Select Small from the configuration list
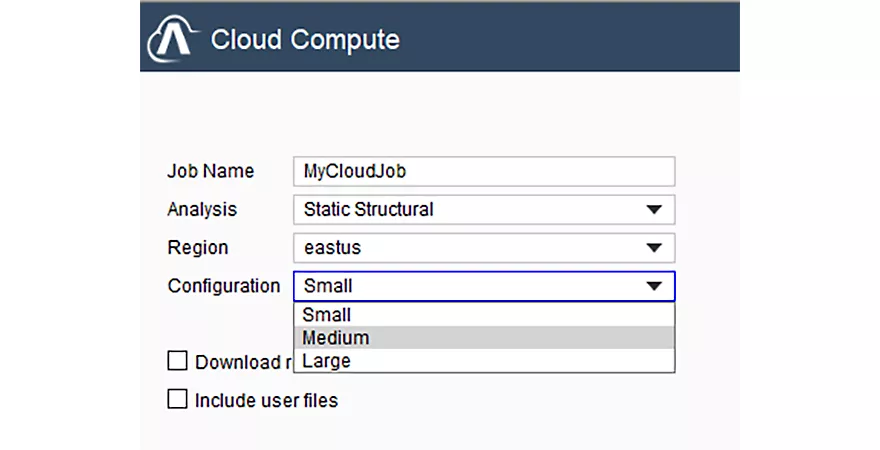Image resolution: width=880 pixels, height=450 pixels. click(x=484, y=315)
